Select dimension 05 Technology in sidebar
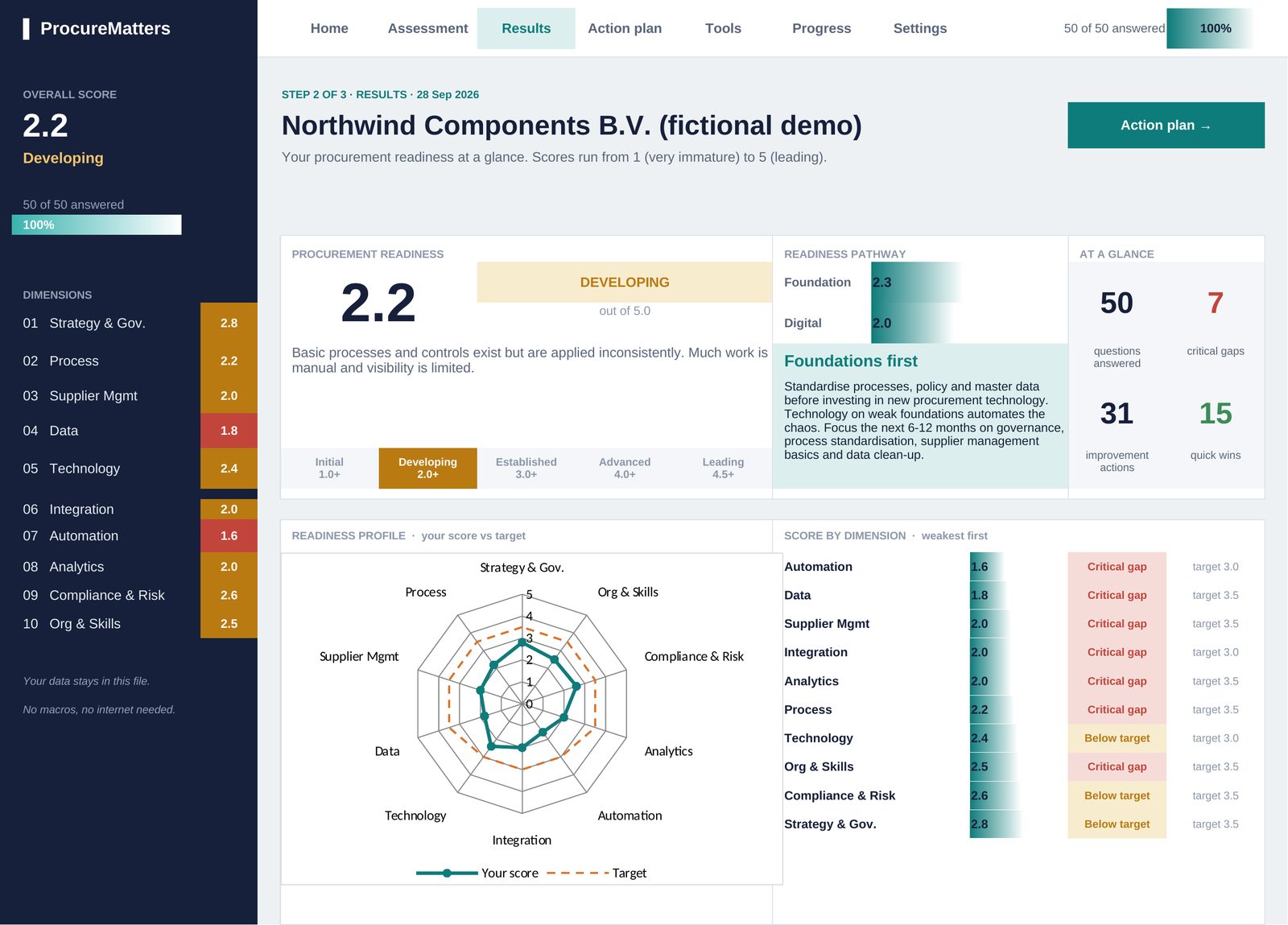 click(129, 469)
